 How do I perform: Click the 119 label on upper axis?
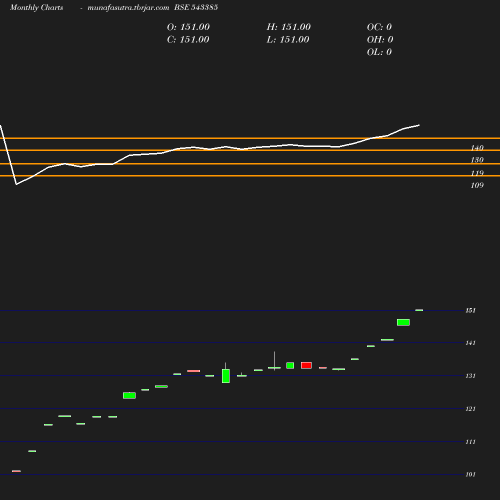coord(477,173)
